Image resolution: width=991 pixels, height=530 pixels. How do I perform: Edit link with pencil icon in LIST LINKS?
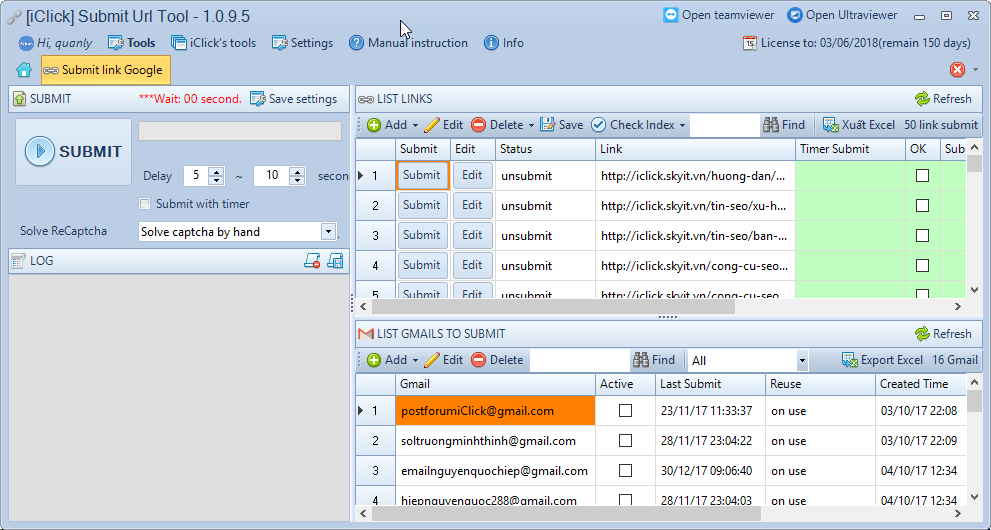coord(444,125)
